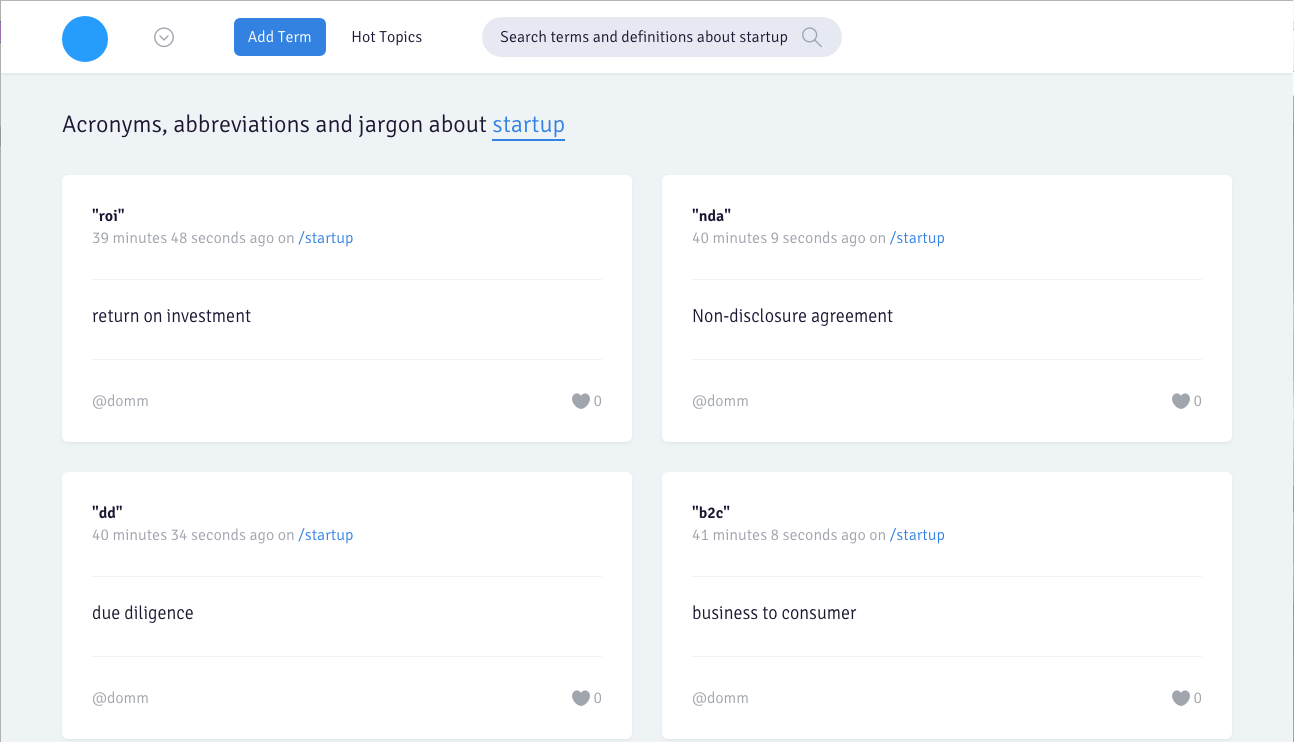
Task: Like the "dd" term with its heart
Action: pyautogui.click(x=581, y=698)
